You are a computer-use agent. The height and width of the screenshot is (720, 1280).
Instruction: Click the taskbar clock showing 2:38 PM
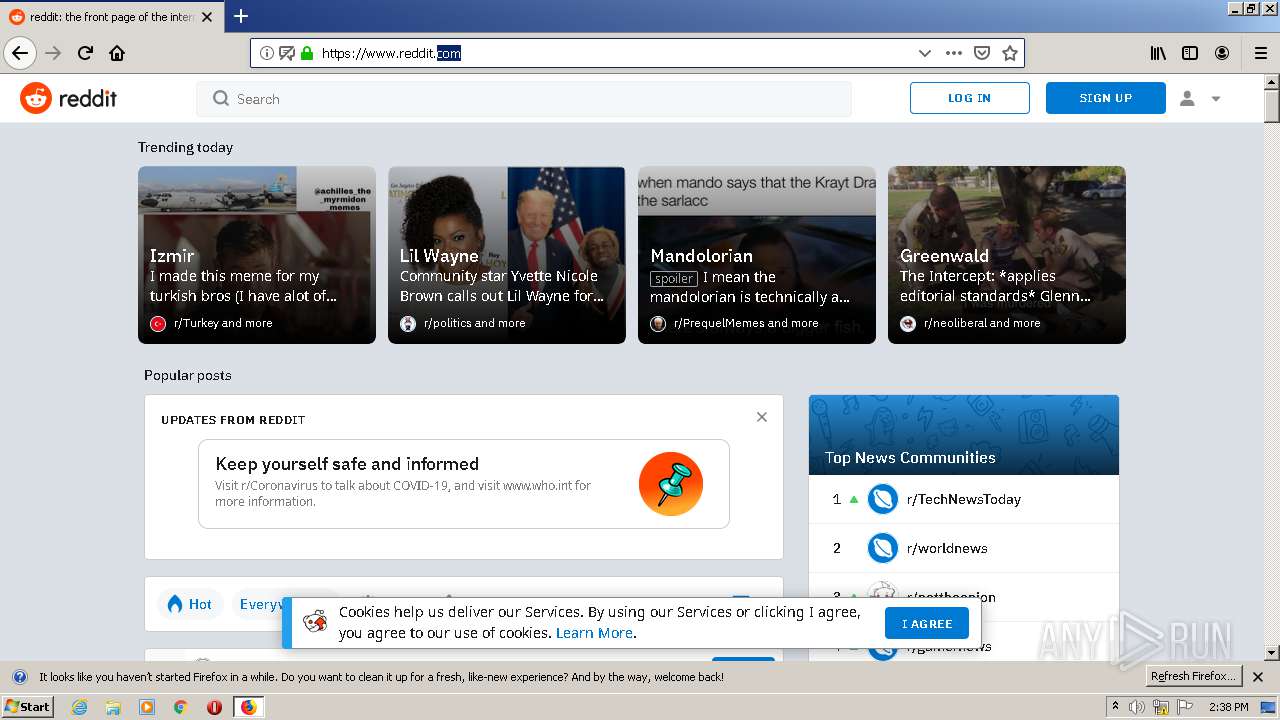click(1228, 707)
